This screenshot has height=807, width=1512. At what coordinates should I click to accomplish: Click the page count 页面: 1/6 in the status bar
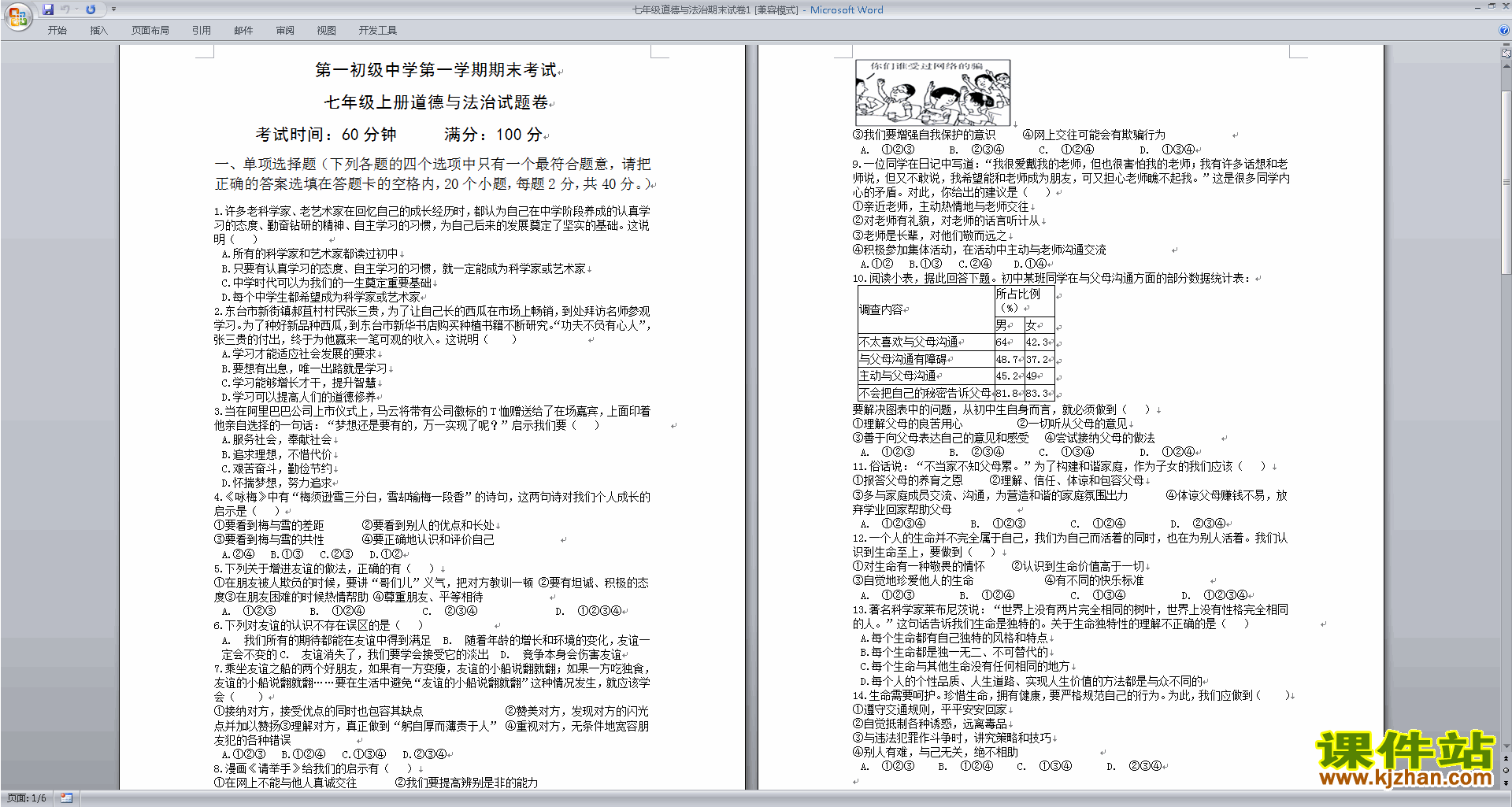[26, 798]
